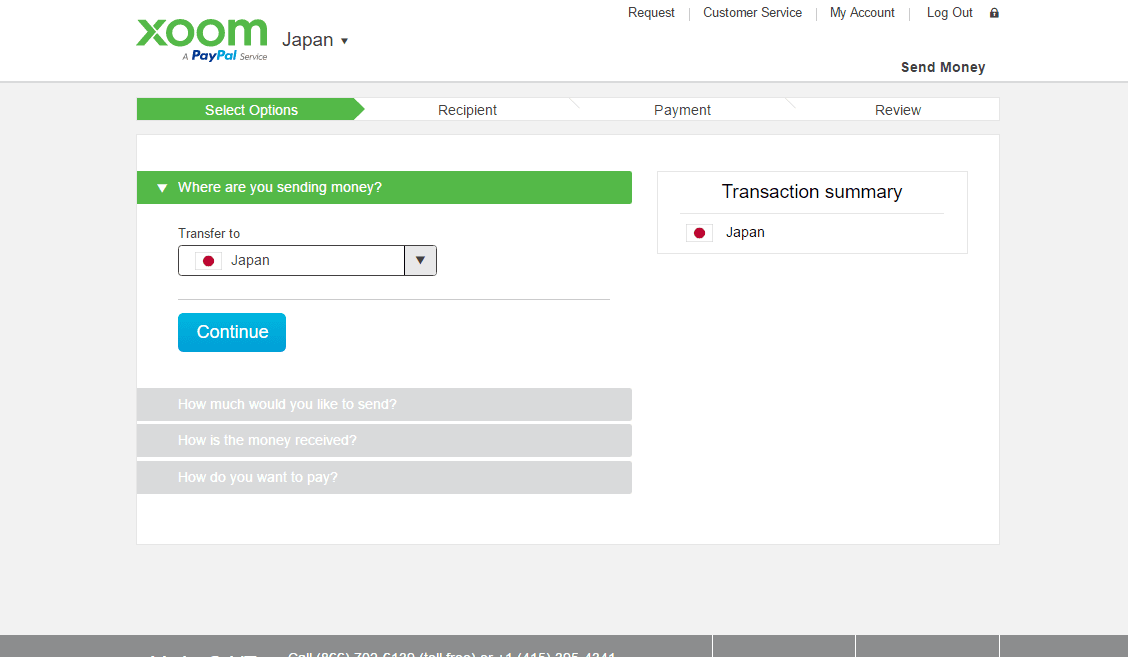This screenshot has height=657, width=1128.
Task: Open the Send Money tab
Action: click(942, 68)
